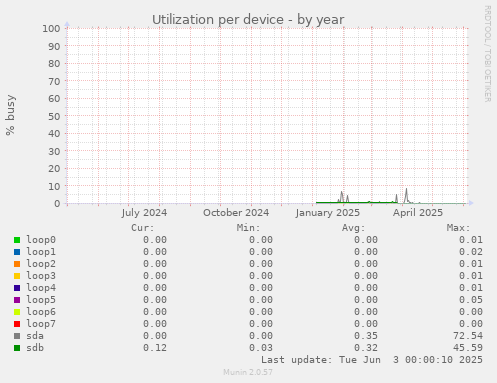
Task: Select the loop0 legend label
Action: (x=41, y=240)
